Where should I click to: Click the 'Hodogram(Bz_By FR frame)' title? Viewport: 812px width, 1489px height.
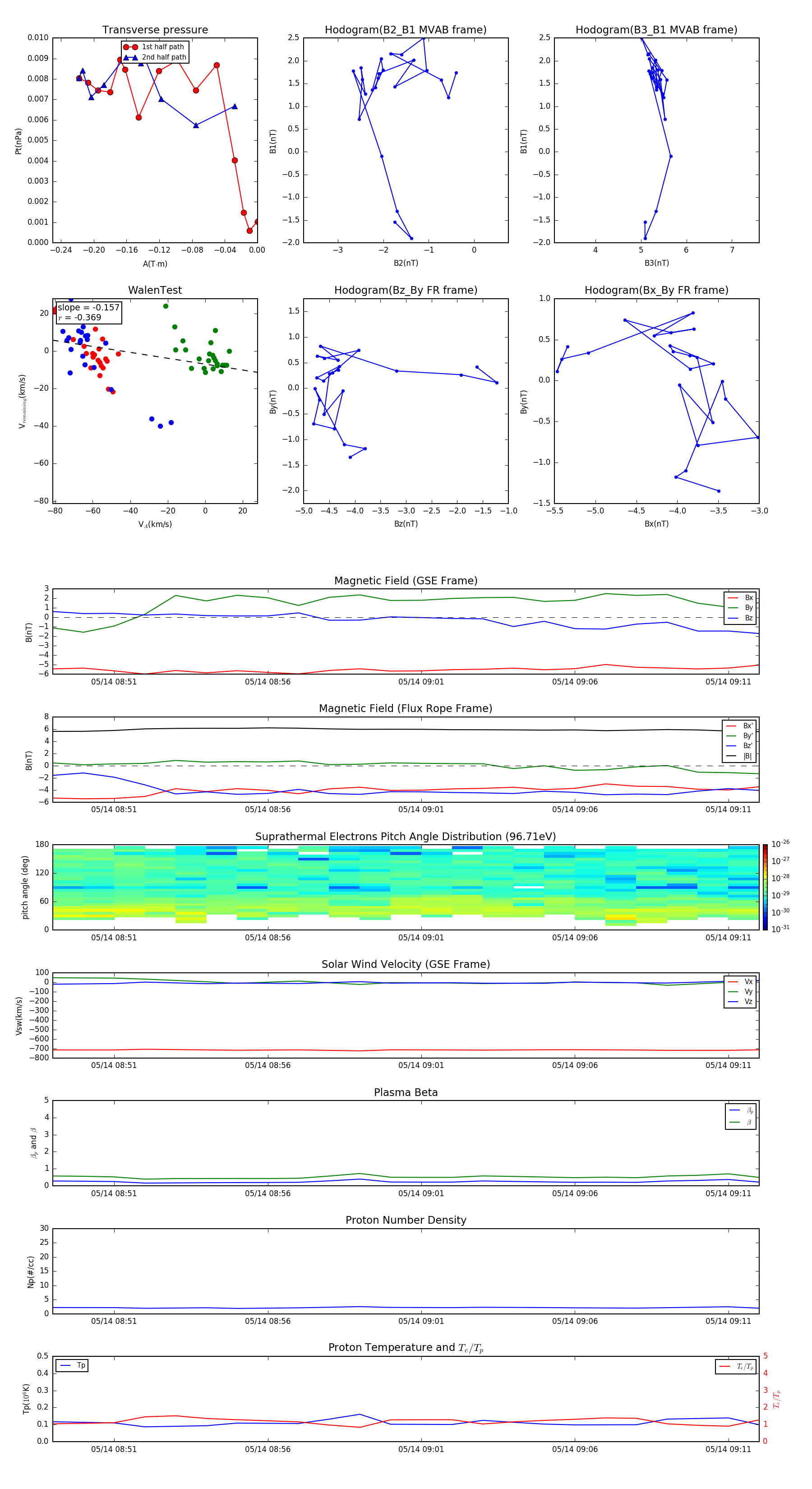click(x=406, y=290)
